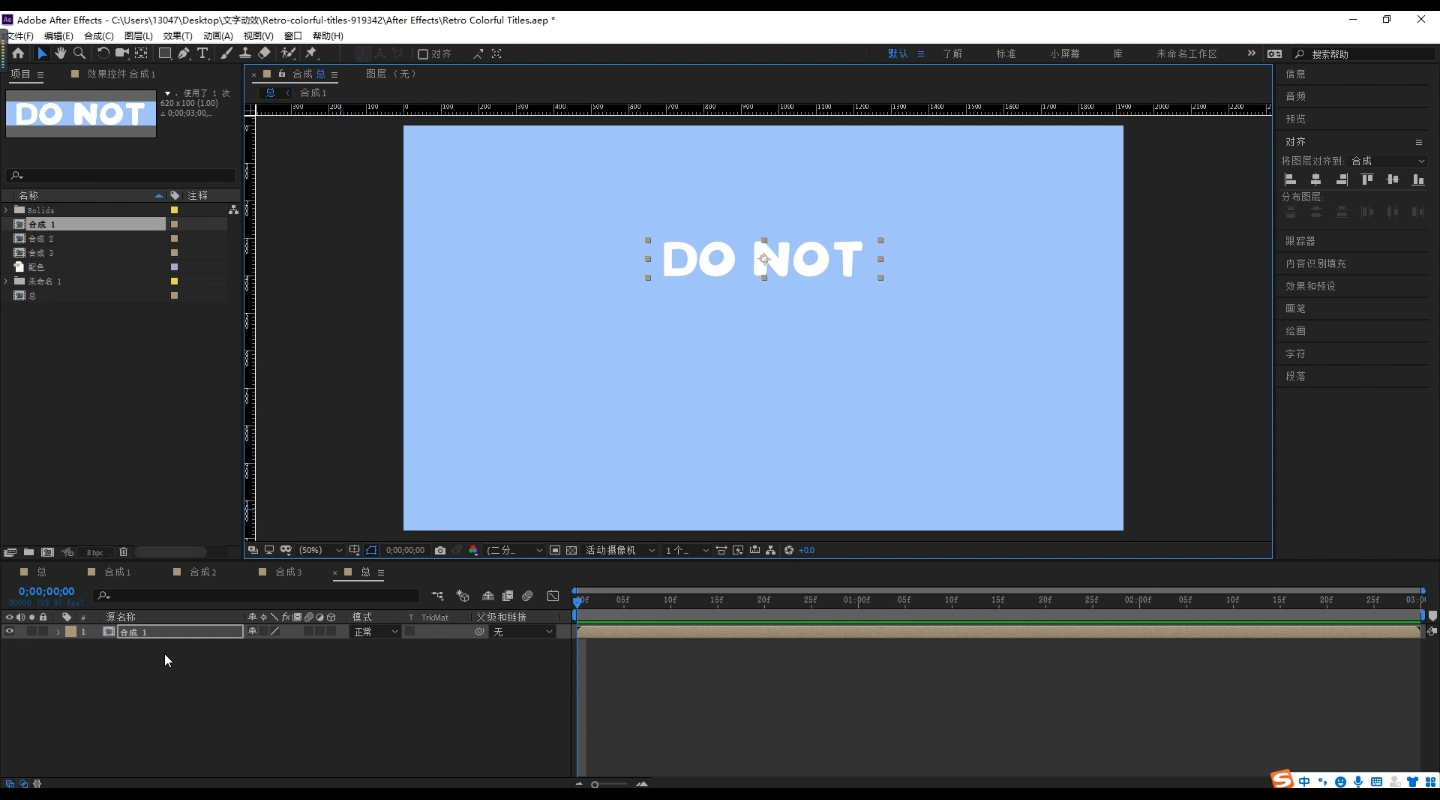This screenshot has height=800, width=1440.
Task: Click align top icon in Align panel
Action: tap(1367, 180)
